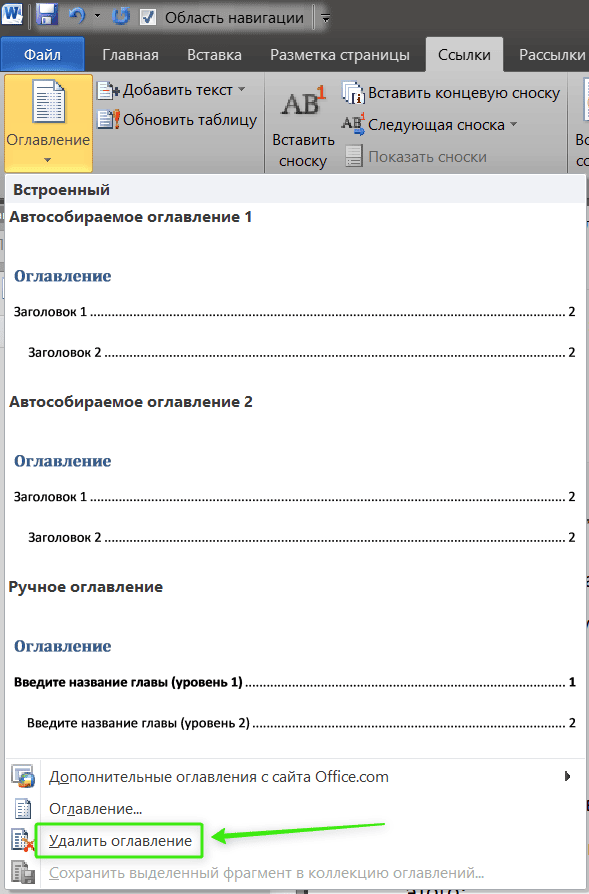Click the Вставить концевую сноску icon
The image size is (589, 894).
[353, 93]
